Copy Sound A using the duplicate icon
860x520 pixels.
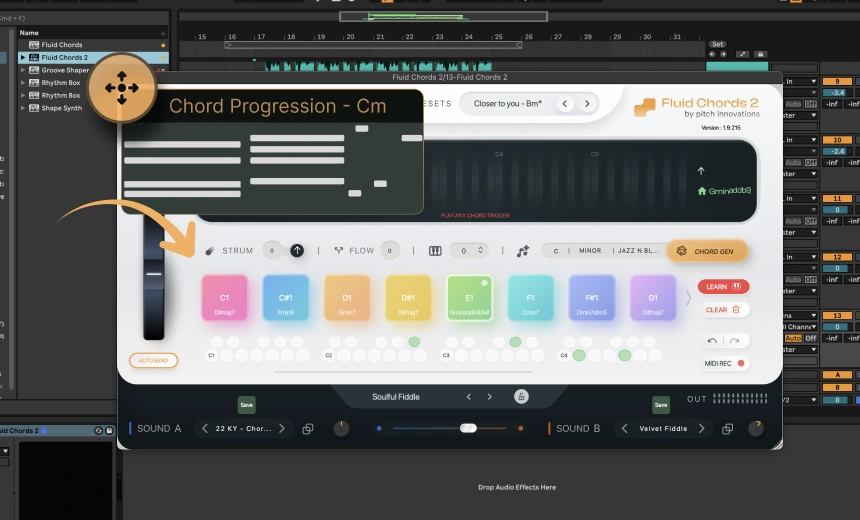[308, 429]
